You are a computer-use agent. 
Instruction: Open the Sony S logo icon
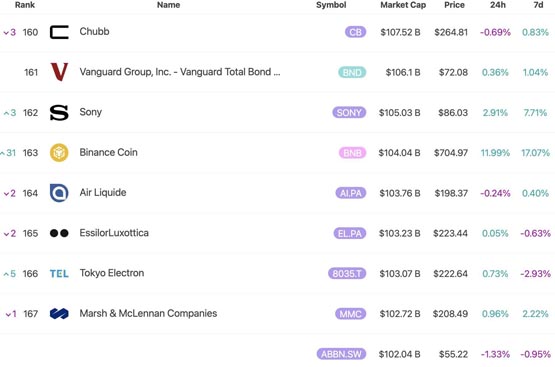[x=59, y=113]
